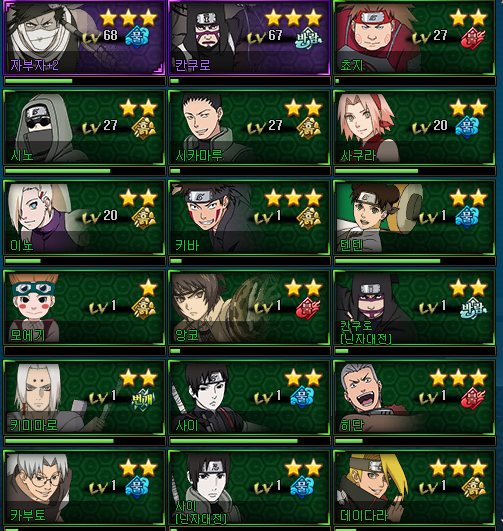Click the water element icon on 자부자+2 card
The height and width of the screenshot is (531, 503).
point(137,36)
